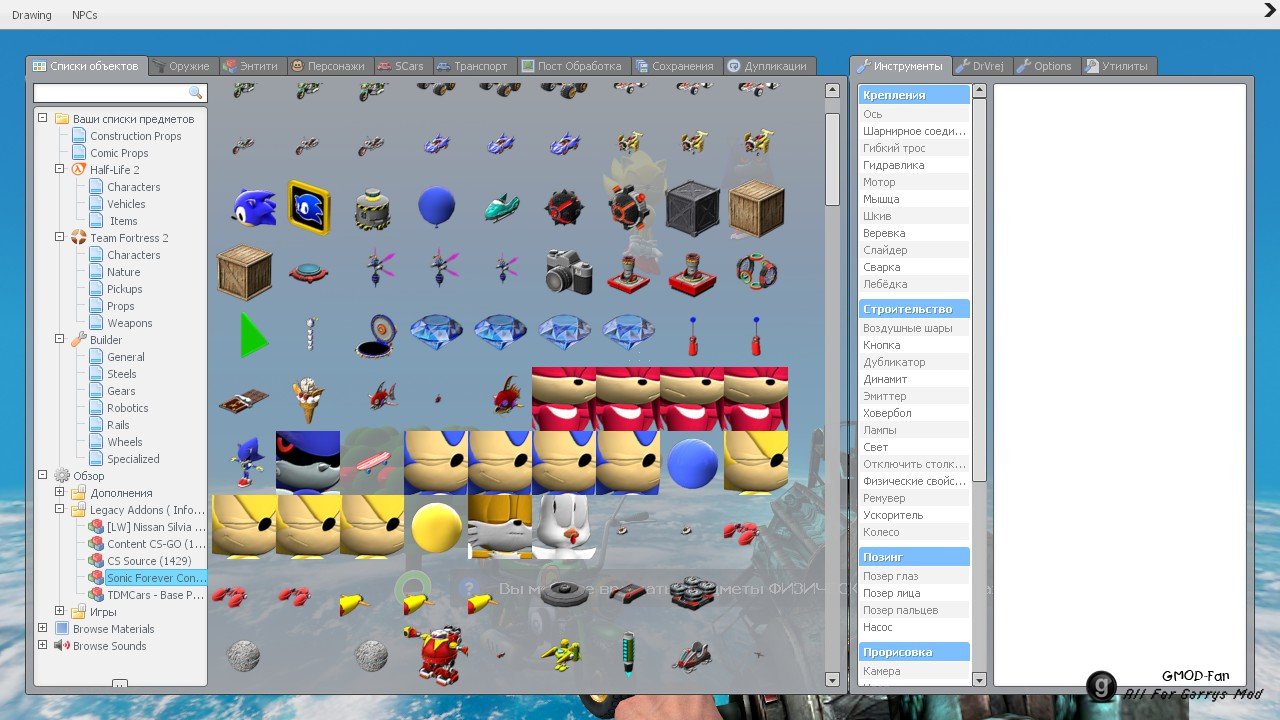
Task: Choose the teal bobsled prop
Action: pyautogui.click(x=500, y=207)
